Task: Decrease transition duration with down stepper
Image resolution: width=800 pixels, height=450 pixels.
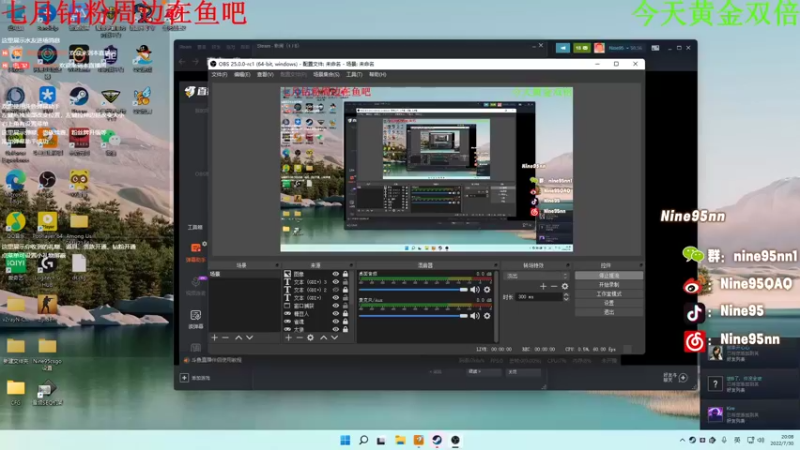Action: pos(566,299)
